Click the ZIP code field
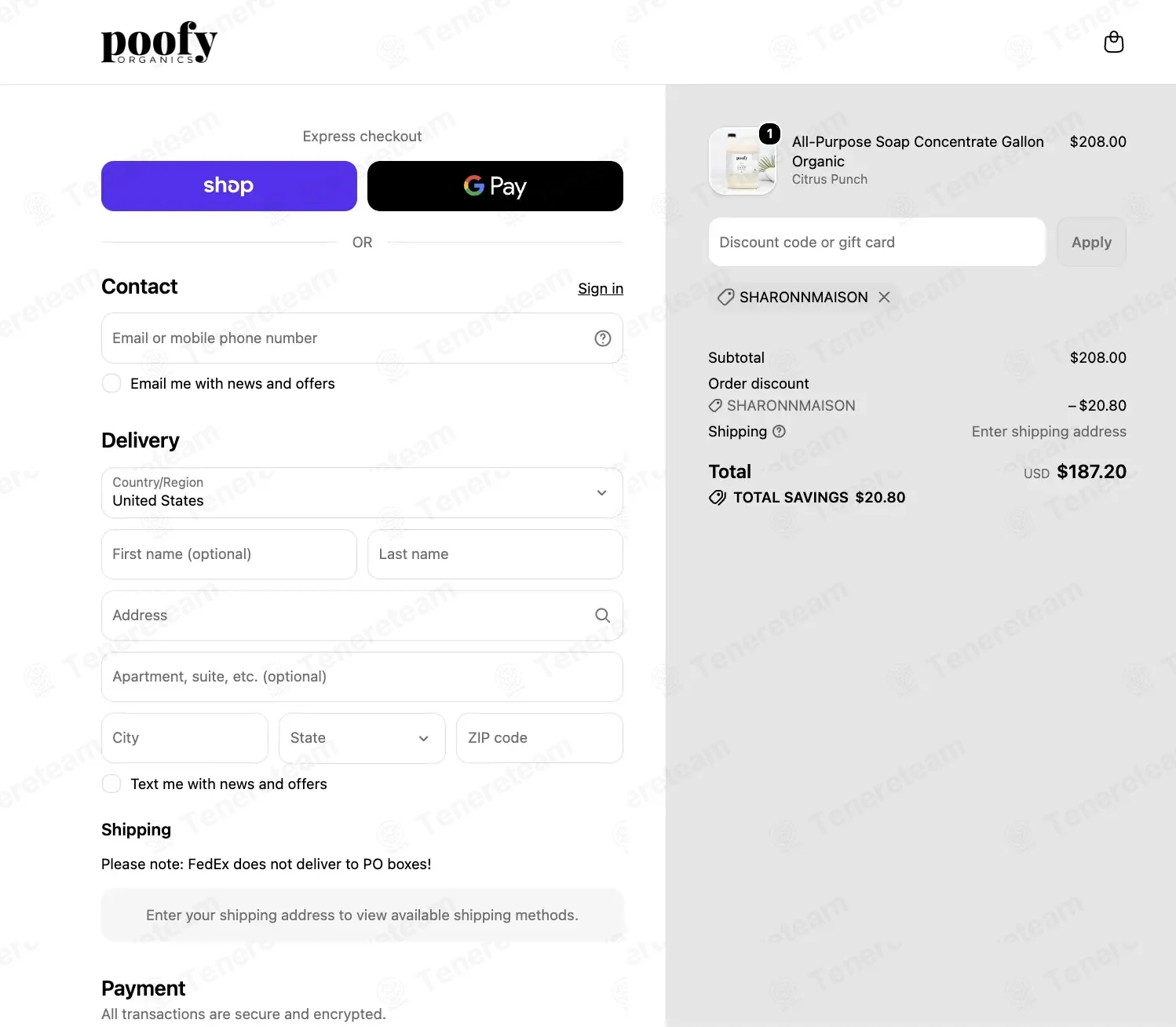The width and height of the screenshot is (1176, 1027). [539, 738]
